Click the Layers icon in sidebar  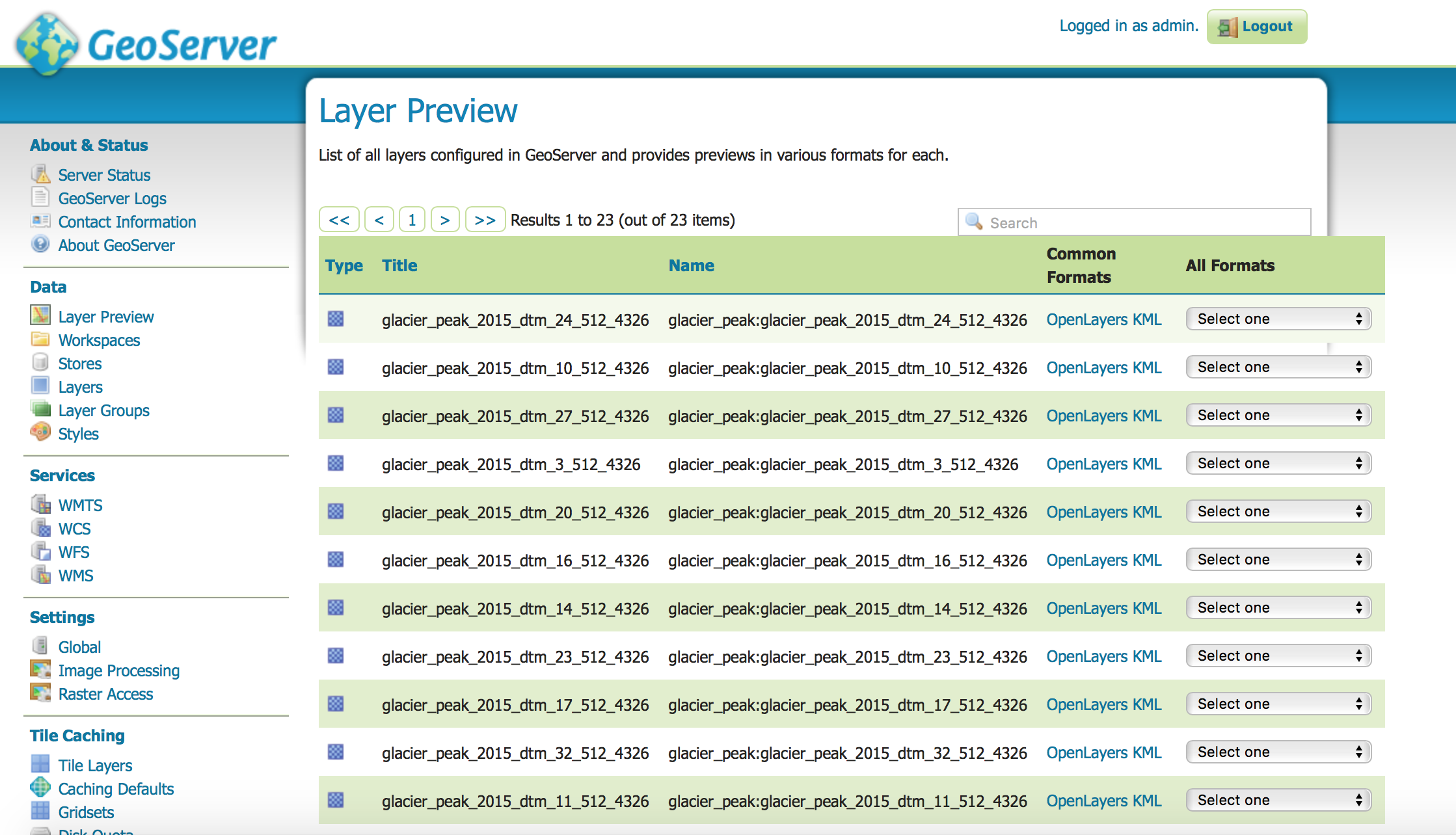[x=40, y=386]
